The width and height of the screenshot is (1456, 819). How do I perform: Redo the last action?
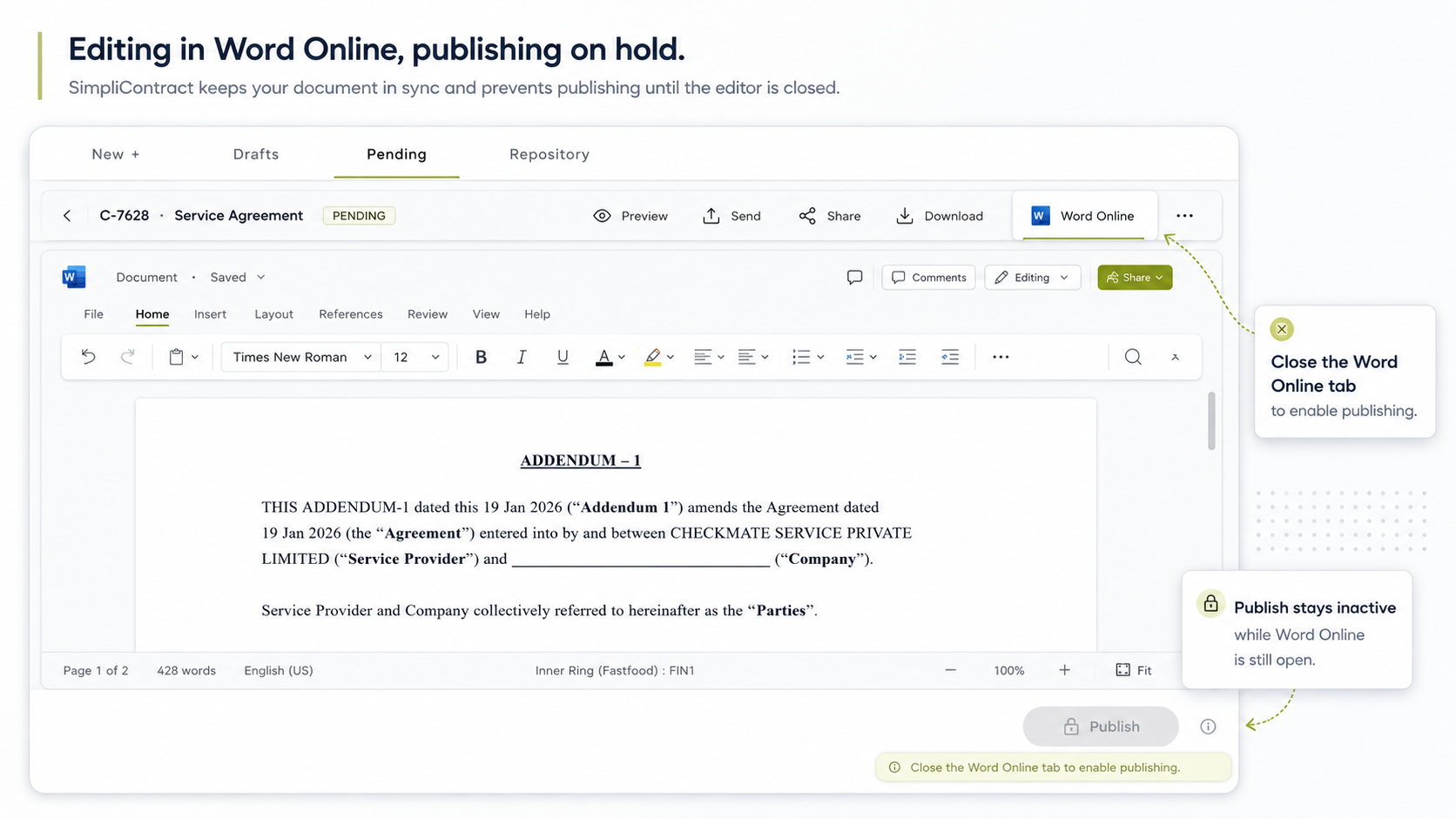point(128,356)
